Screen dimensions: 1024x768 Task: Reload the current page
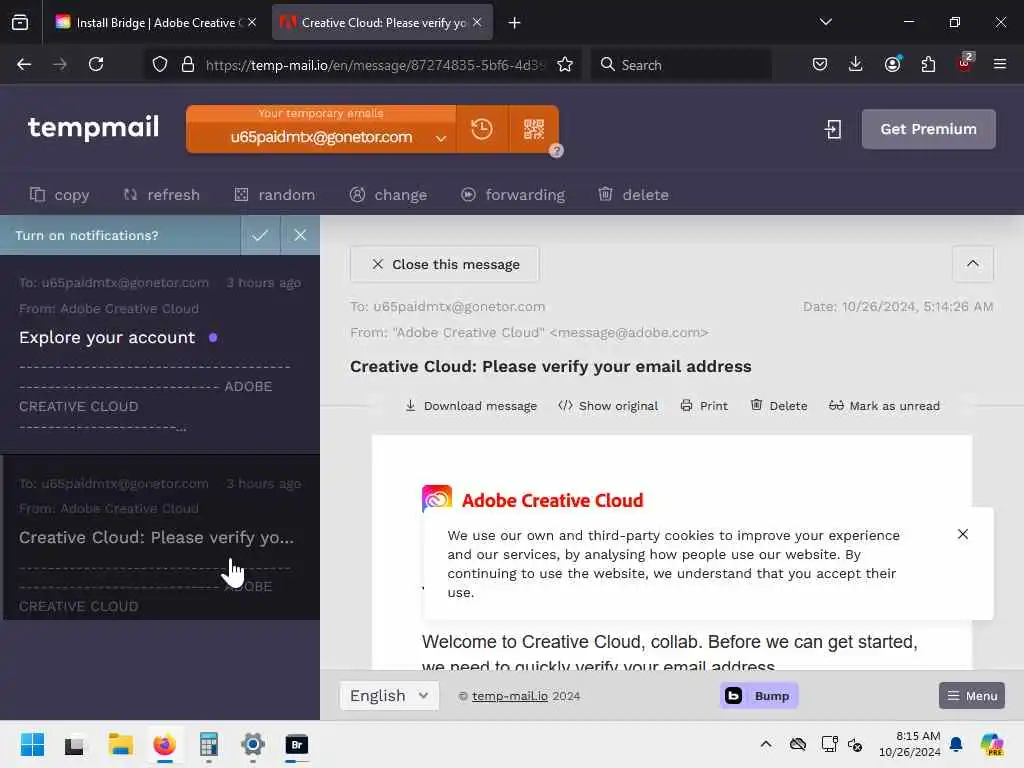click(96, 64)
